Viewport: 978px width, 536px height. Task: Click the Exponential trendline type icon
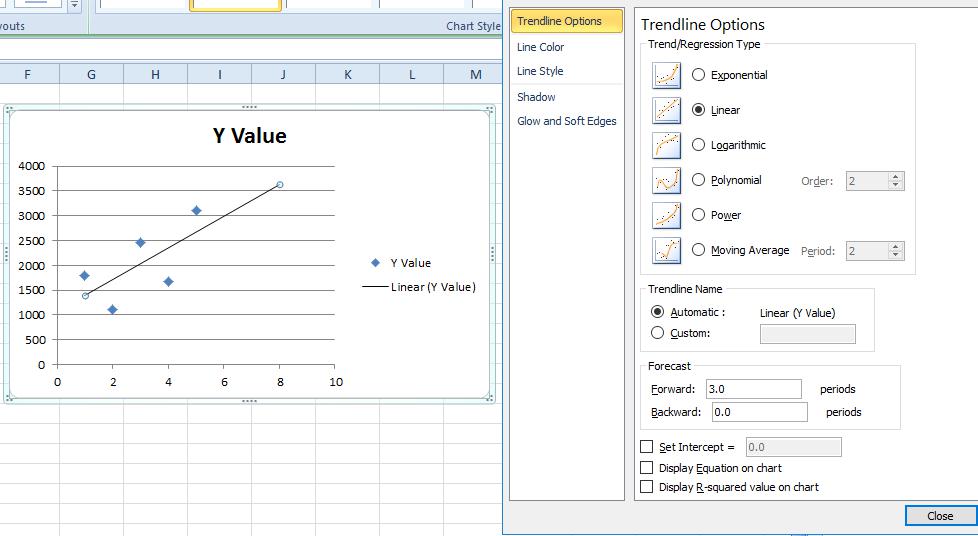(667, 76)
